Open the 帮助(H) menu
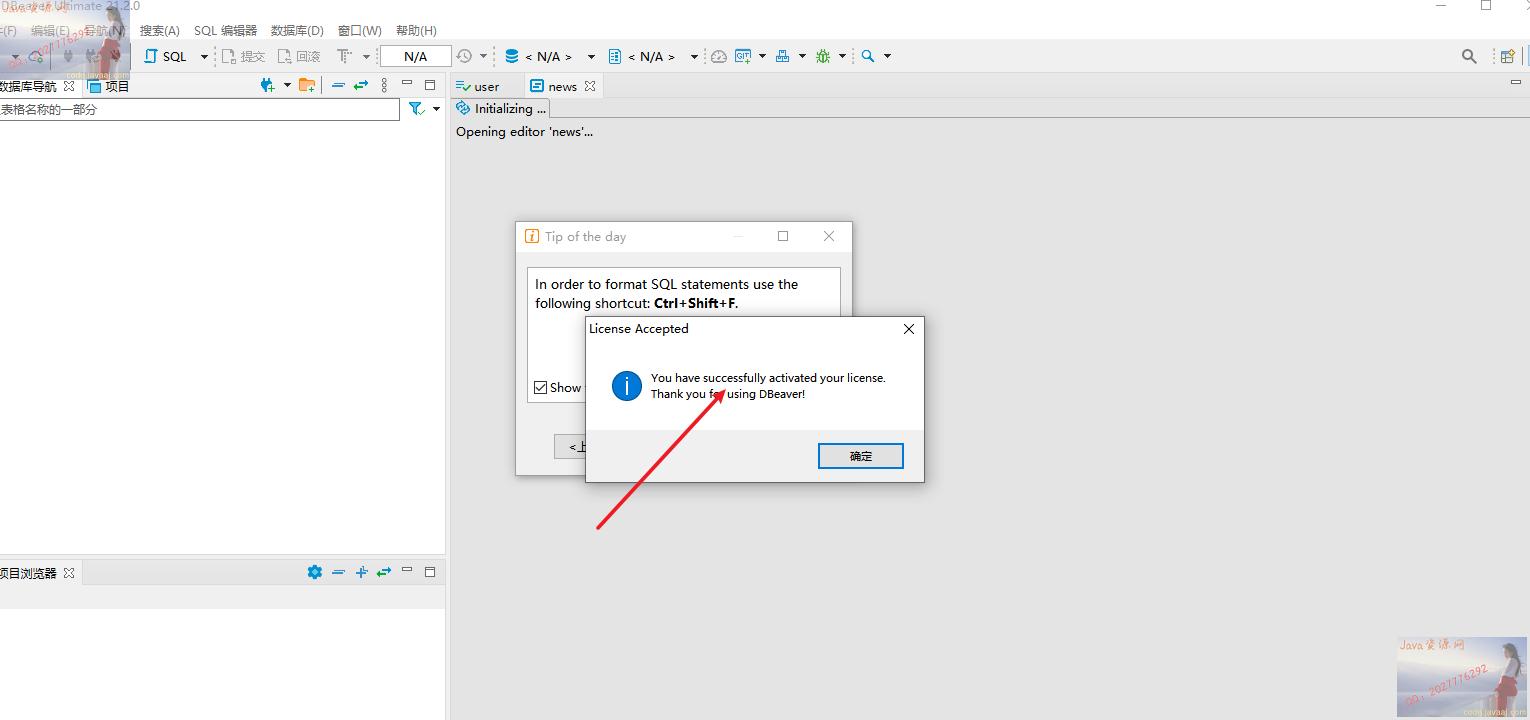Screen dimensions: 1530x720 coord(416,31)
